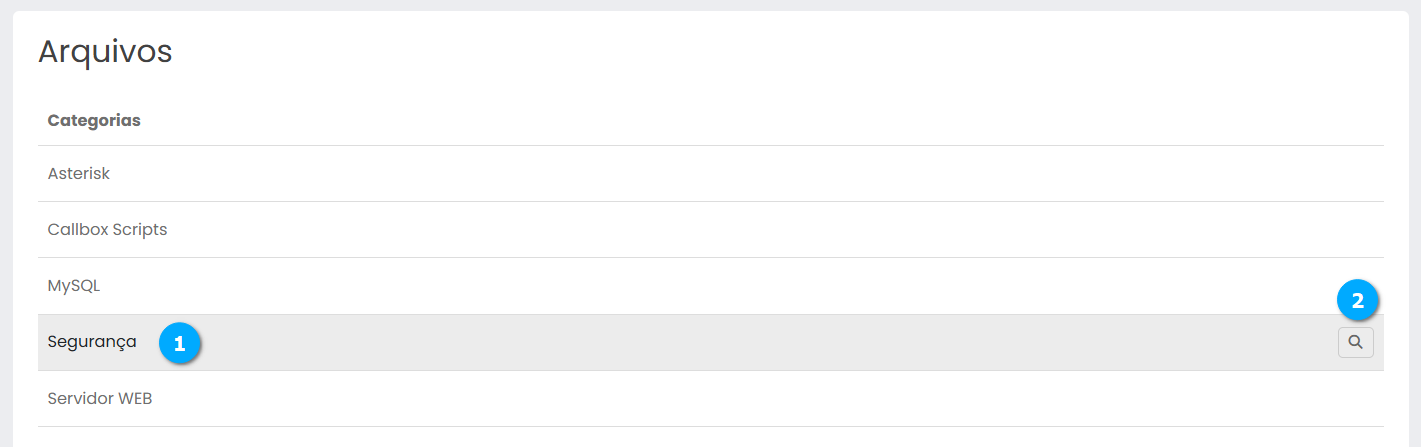This screenshot has width=1421, height=447.
Task: Click the MySQL label text
Action: pos(74,286)
